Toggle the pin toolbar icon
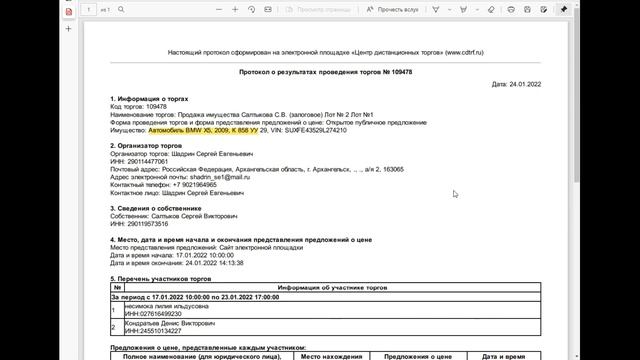The height and width of the screenshot is (360, 640). [564, 9]
